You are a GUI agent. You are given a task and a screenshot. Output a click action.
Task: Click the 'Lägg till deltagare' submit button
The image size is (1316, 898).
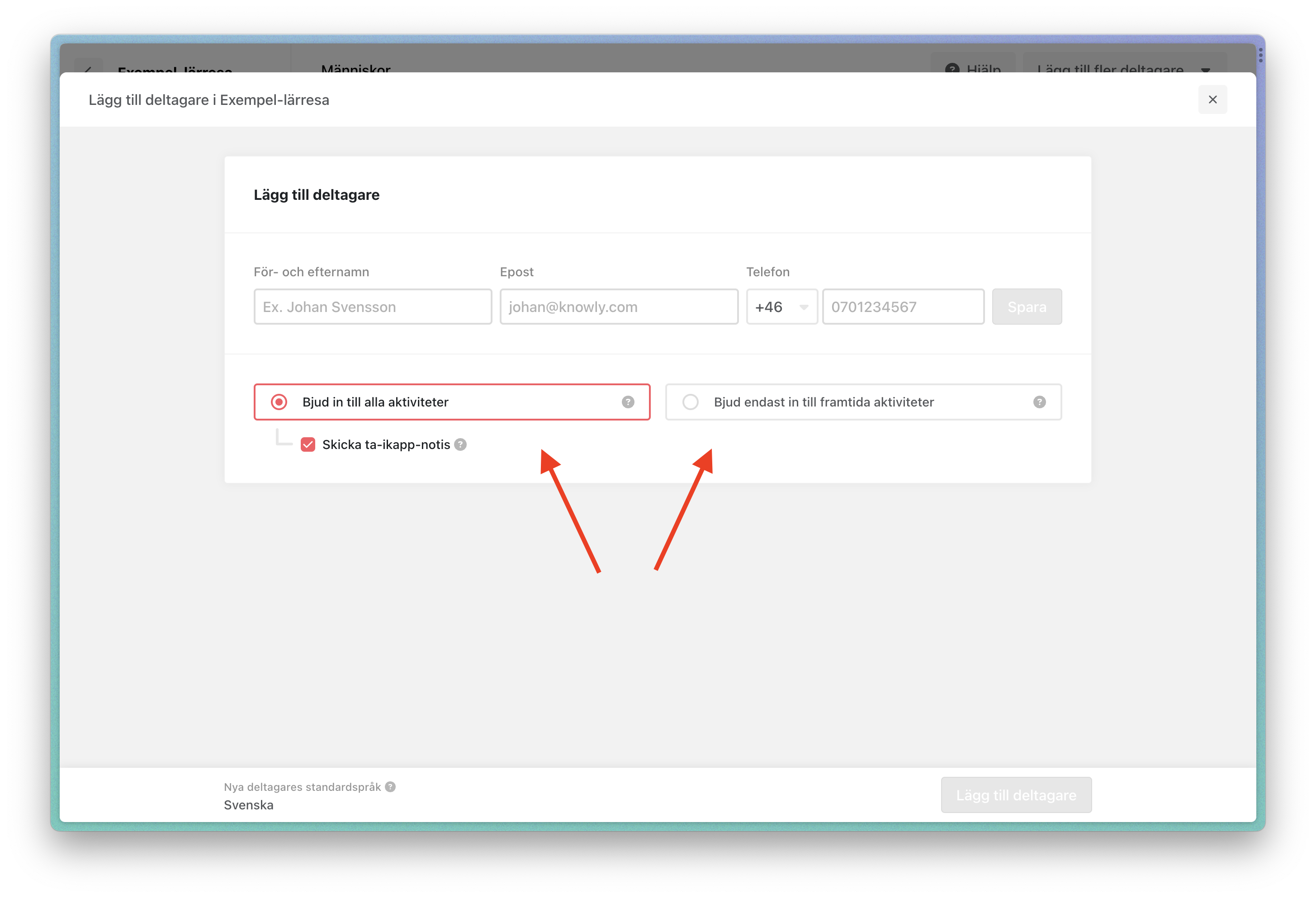(1016, 795)
